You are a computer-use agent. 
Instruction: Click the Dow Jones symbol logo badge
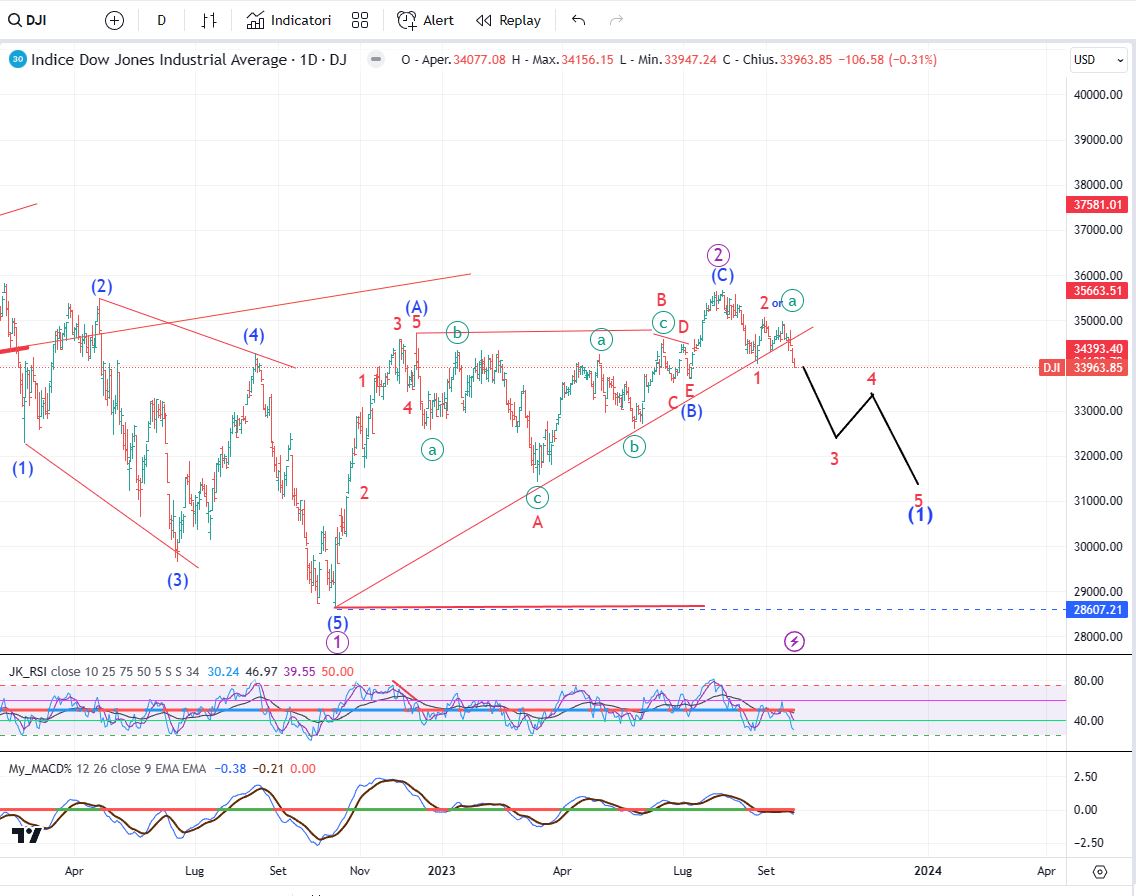17,59
